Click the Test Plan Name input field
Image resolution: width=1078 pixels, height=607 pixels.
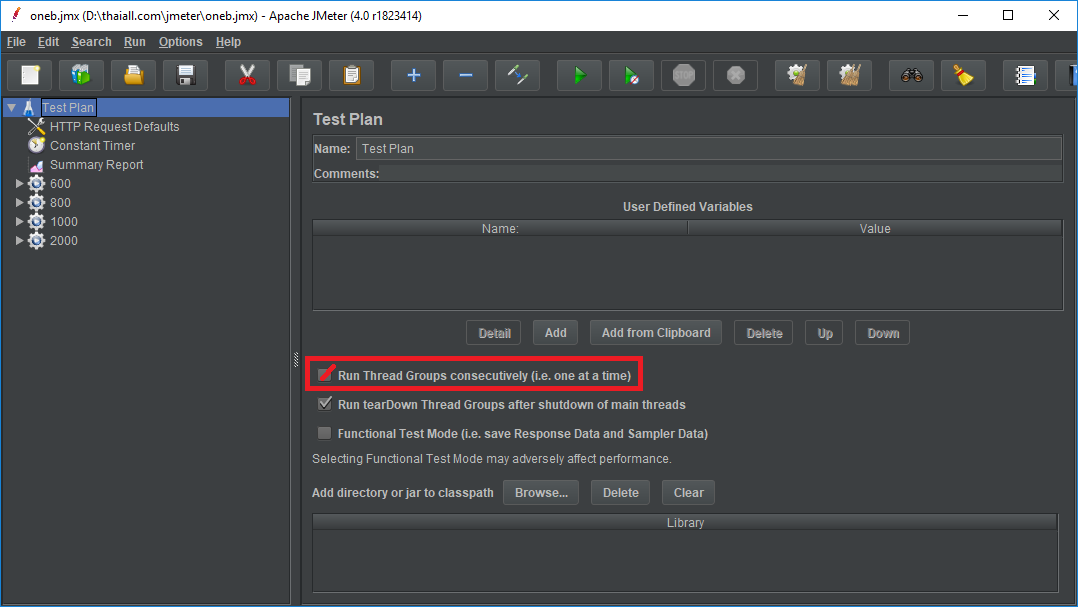click(708, 148)
